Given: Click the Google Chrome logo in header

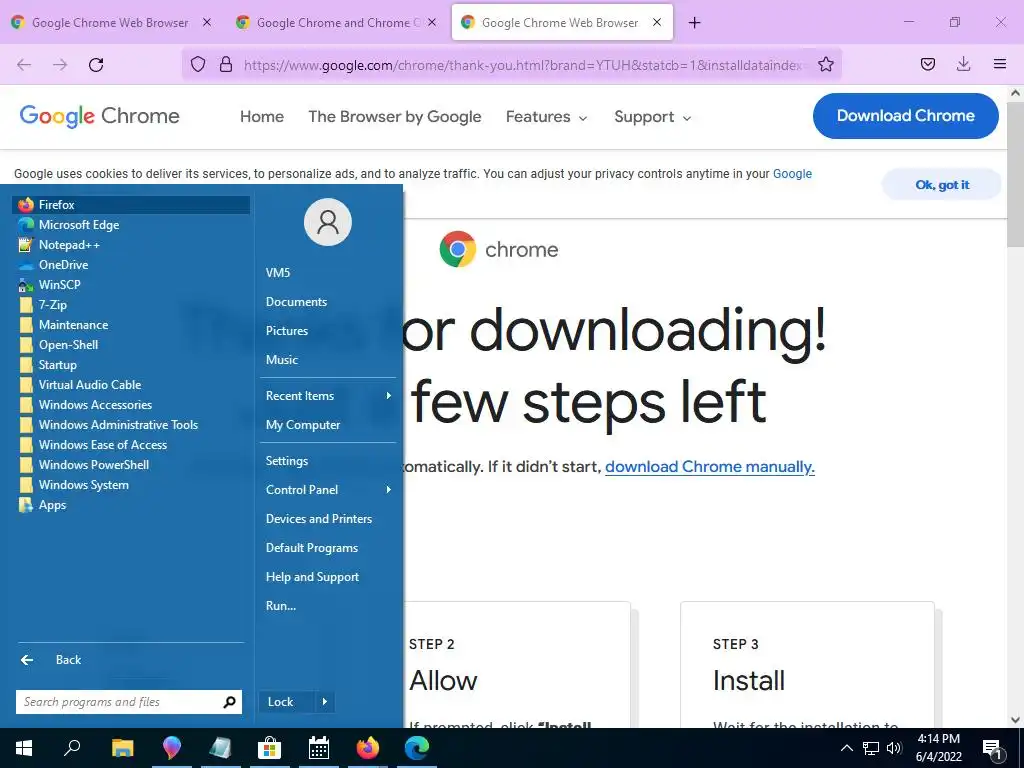Looking at the screenshot, I should [99, 116].
